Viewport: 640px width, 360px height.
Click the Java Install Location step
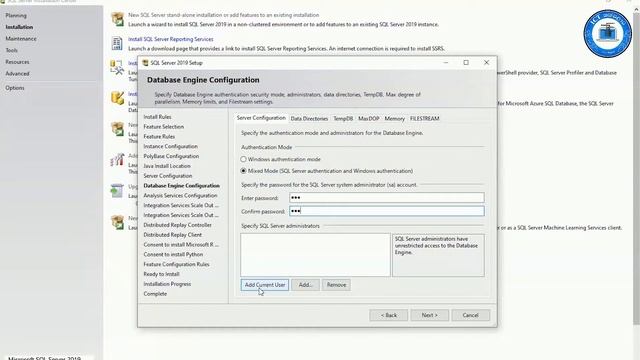[167, 166]
